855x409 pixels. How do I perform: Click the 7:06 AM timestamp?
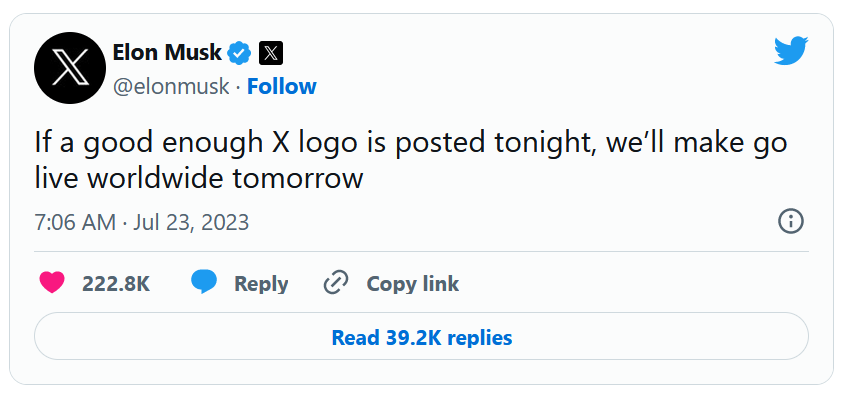[x=75, y=222]
